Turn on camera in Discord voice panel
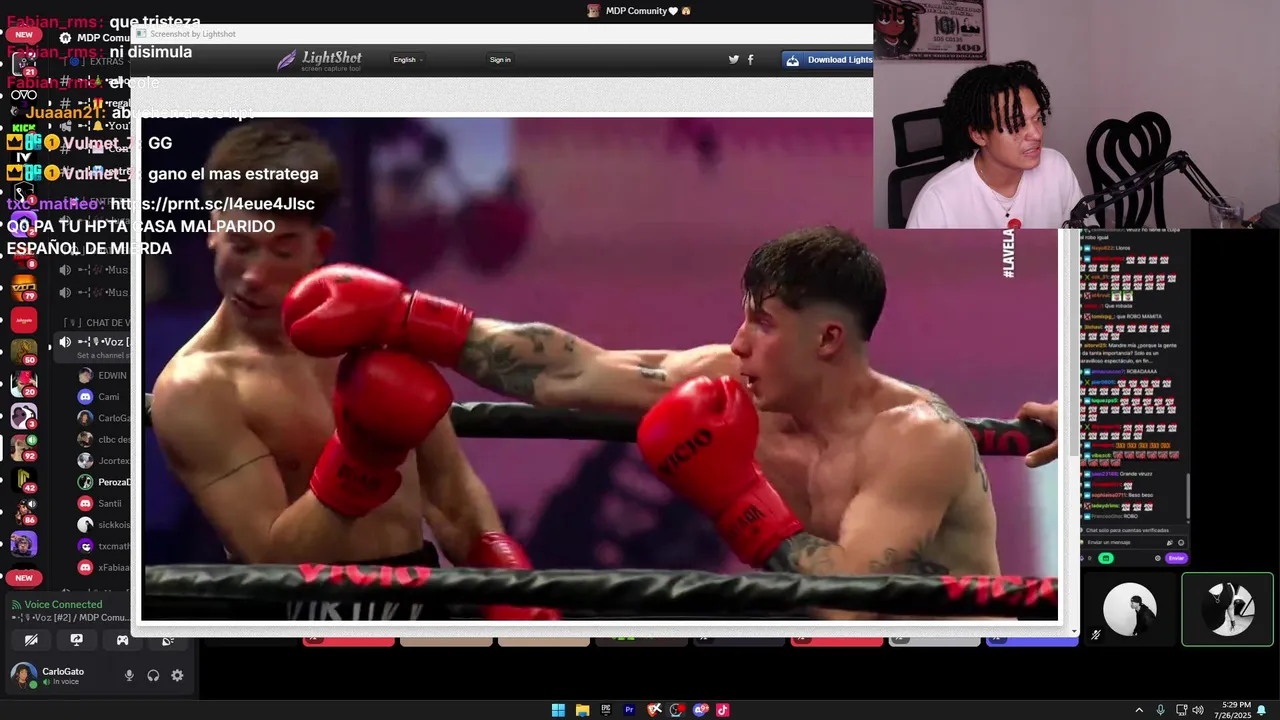Image resolution: width=1280 pixels, height=720 pixels. [x=31, y=640]
